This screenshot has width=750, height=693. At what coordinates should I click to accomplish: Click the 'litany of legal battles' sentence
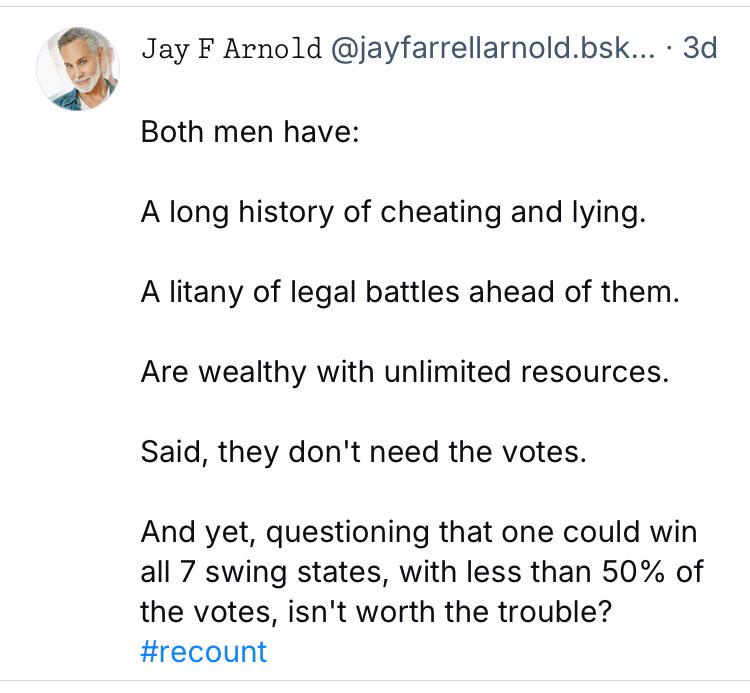(410, 292)
